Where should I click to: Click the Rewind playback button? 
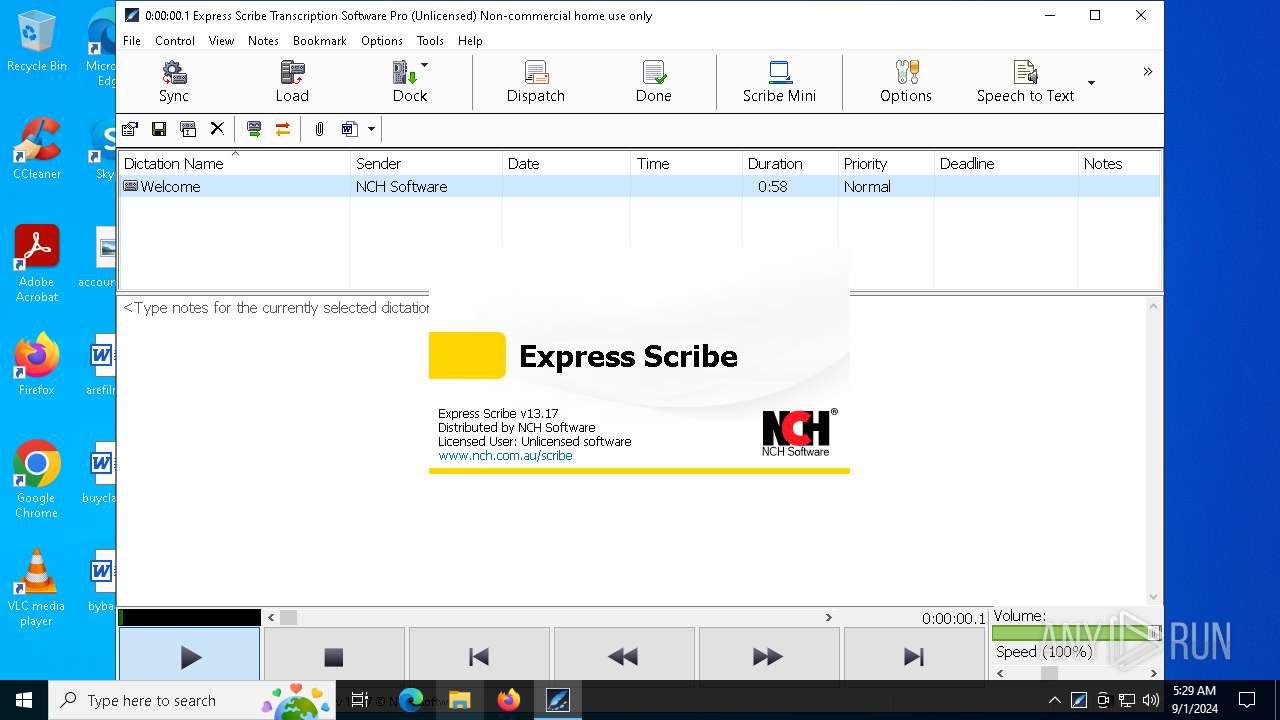click(x=623, y=656)
